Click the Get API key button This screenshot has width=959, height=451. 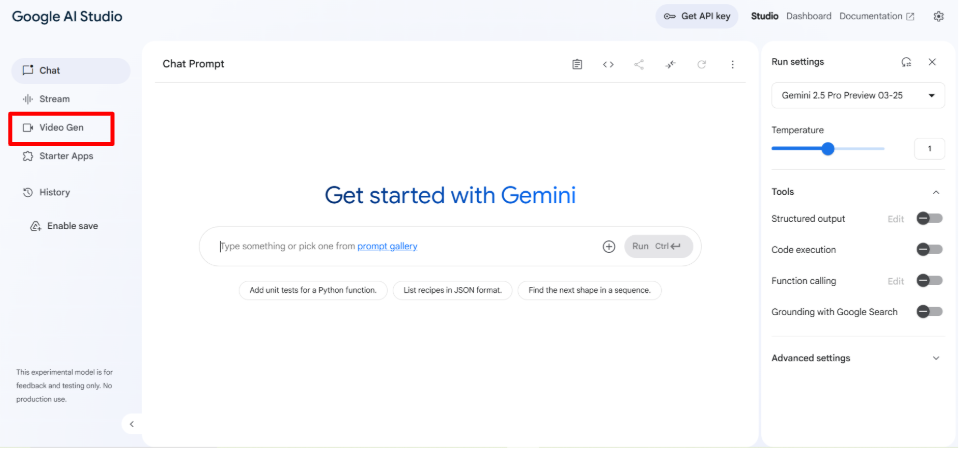coord(697,17)
